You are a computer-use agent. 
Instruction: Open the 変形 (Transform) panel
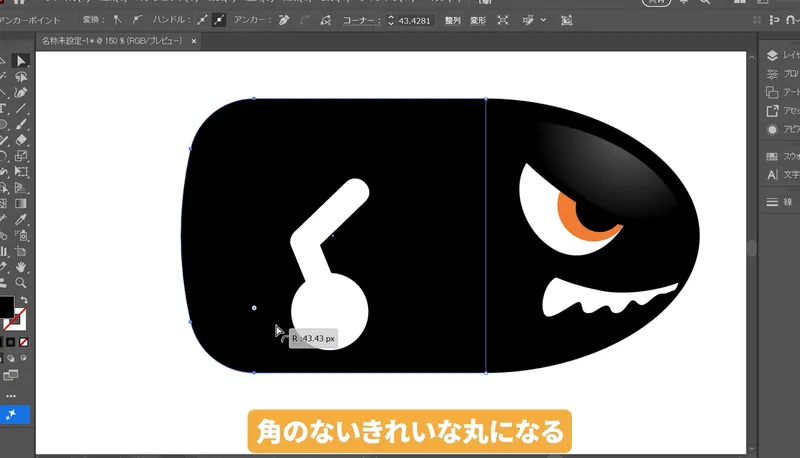point(476,19)
